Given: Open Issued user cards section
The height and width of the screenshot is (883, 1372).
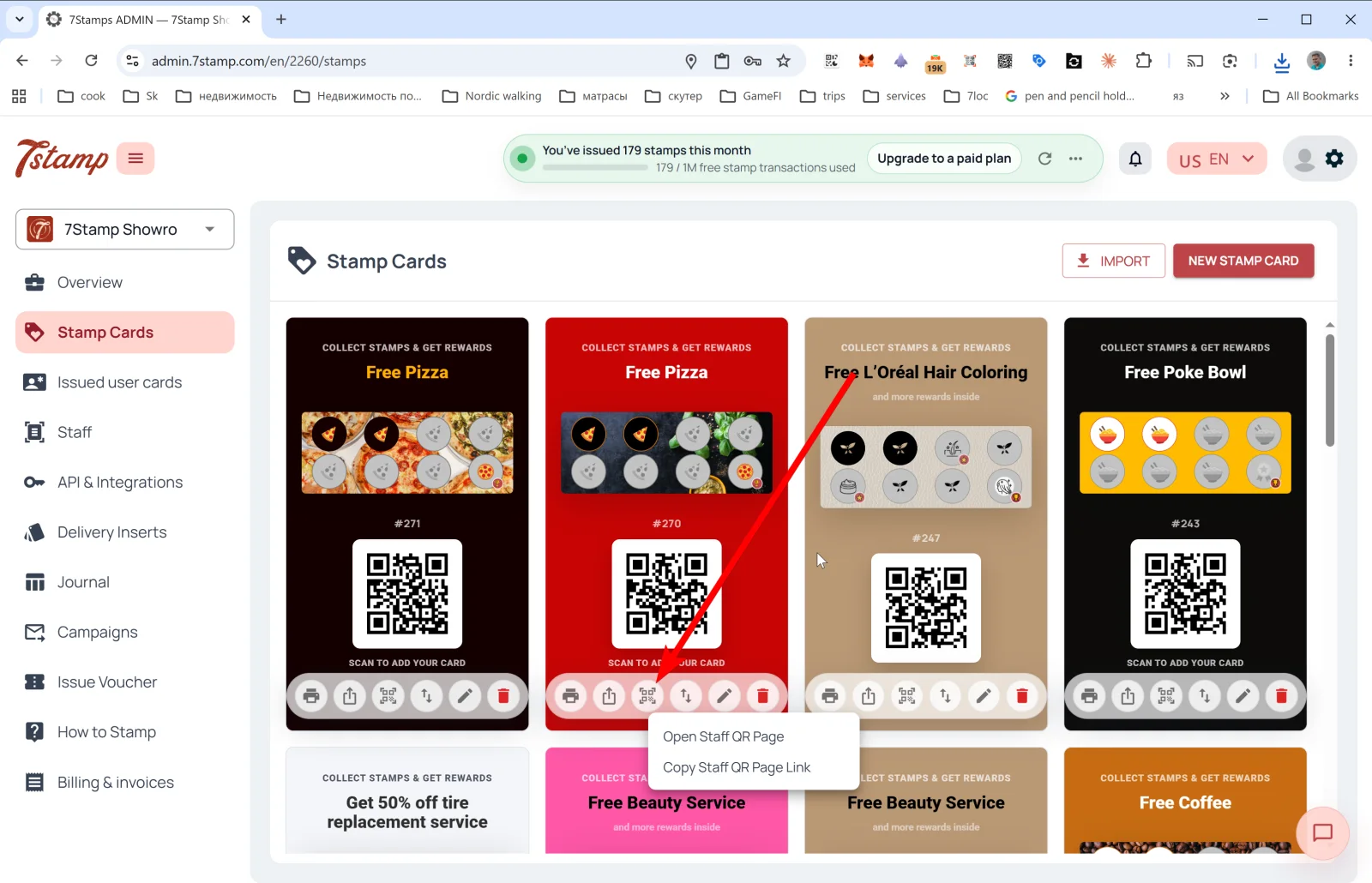Looking at the screenshot, I should (x=125, y=382).
